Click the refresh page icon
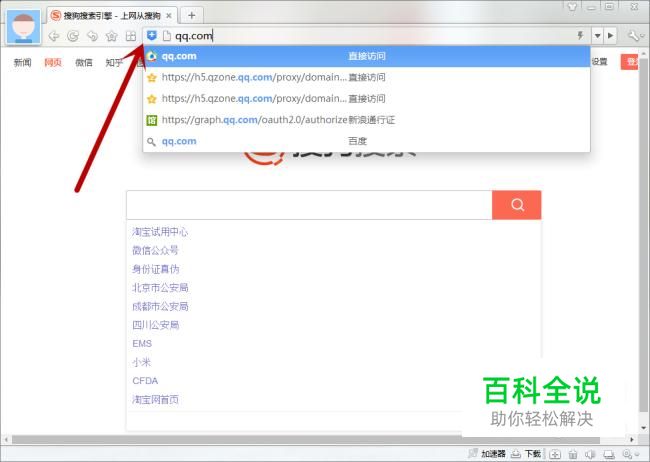 (73, 36)
